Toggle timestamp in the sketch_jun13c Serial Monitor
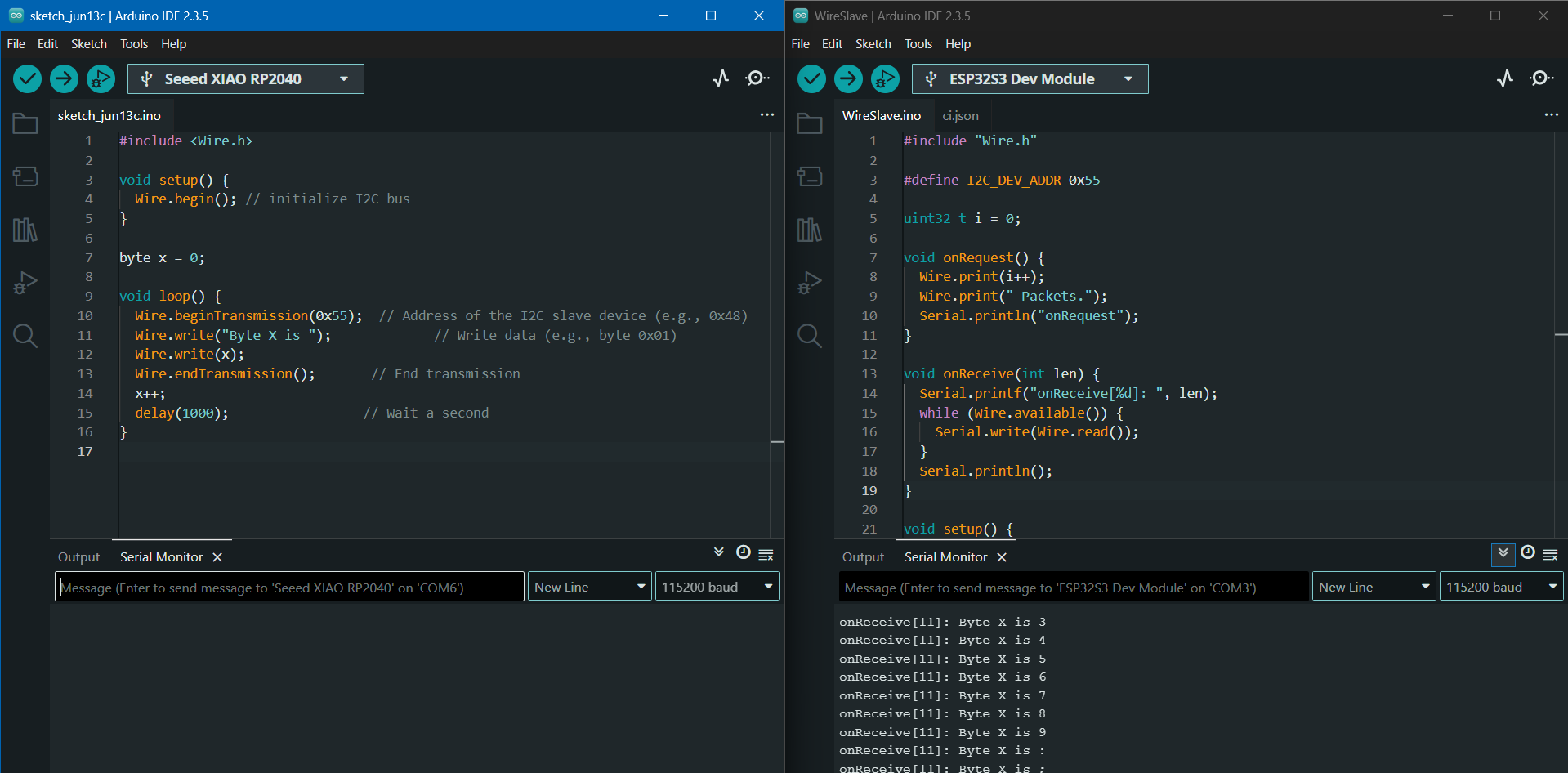1568x773 pixels. (743, 552)
